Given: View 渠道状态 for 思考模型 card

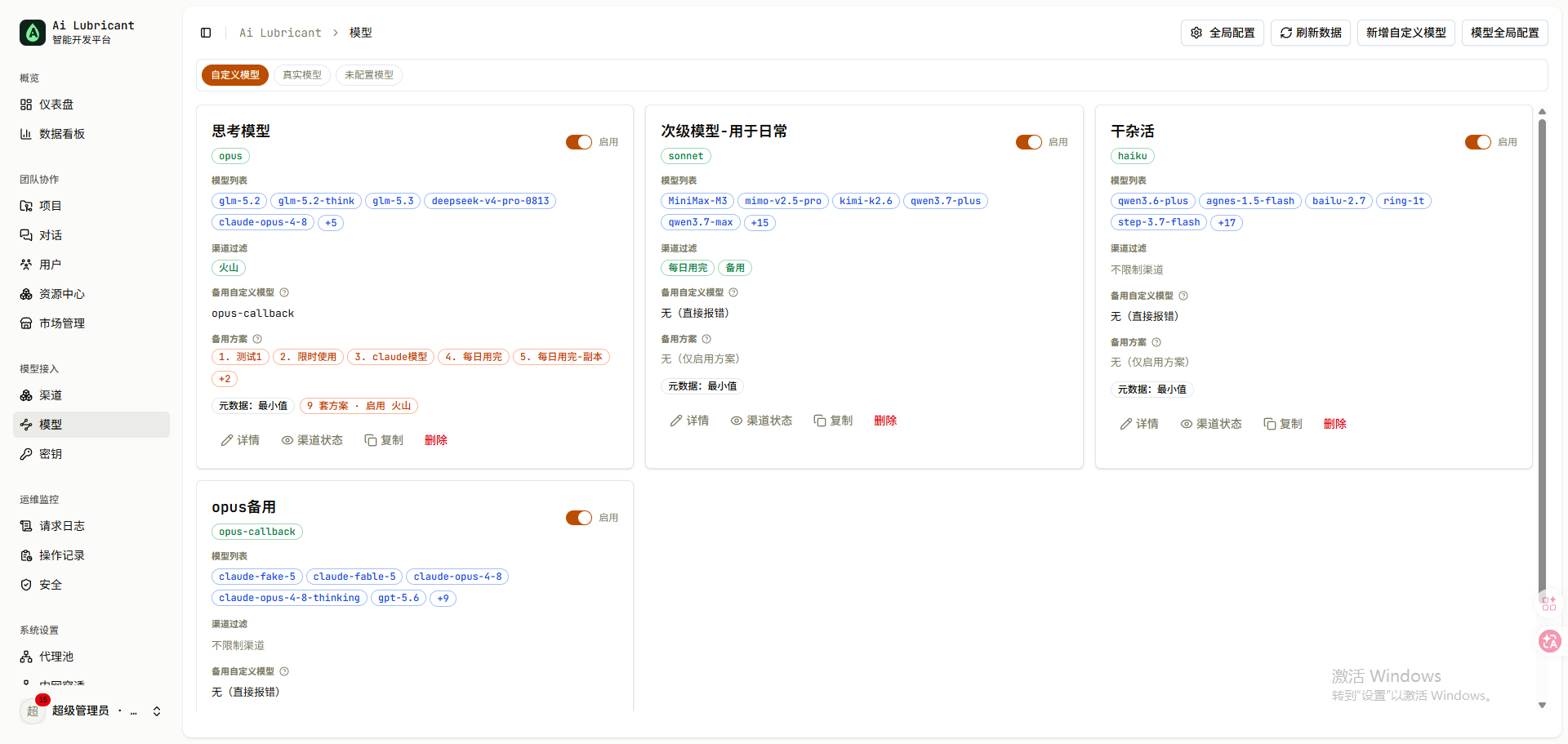Looking at the screenshot, I should click(x=312, y=440).
